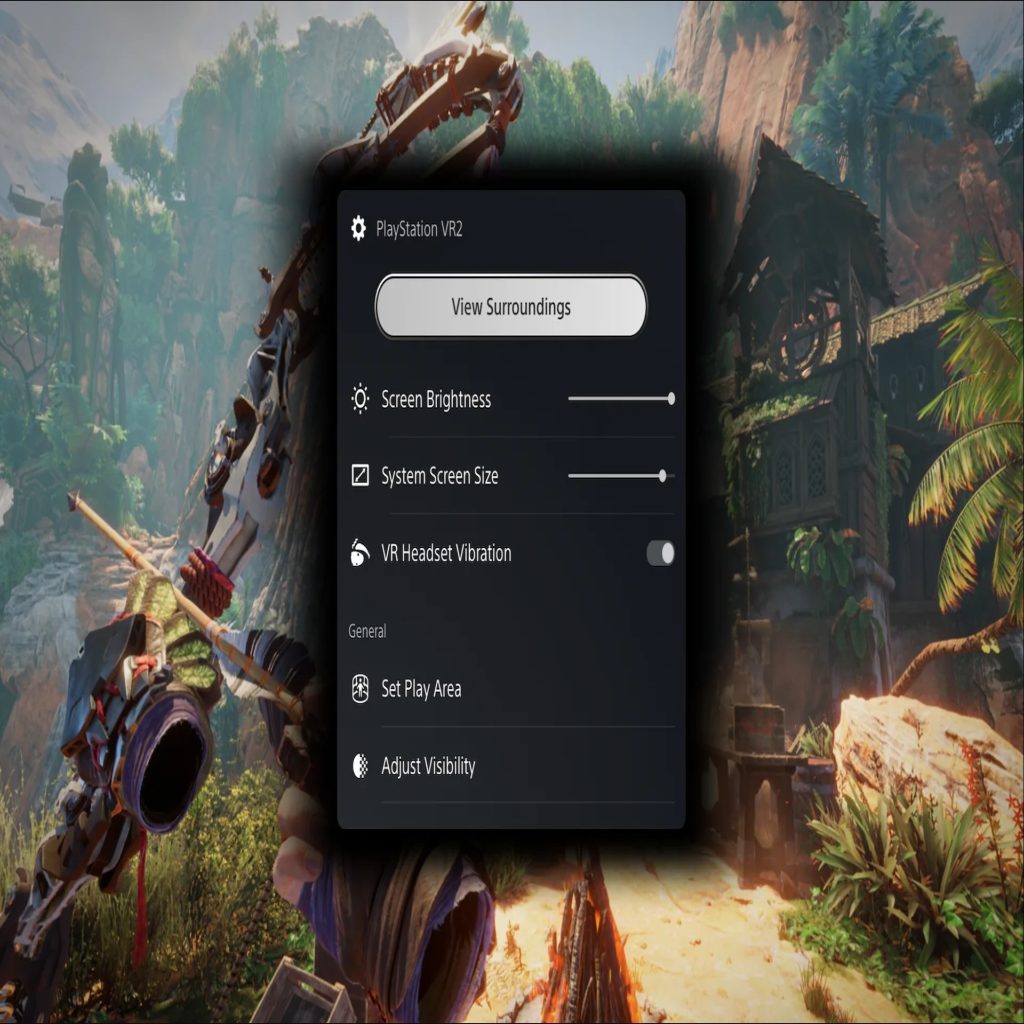
Task: Click the PlayStation VR2 gear icon
Action: click(x=358, y=229)
